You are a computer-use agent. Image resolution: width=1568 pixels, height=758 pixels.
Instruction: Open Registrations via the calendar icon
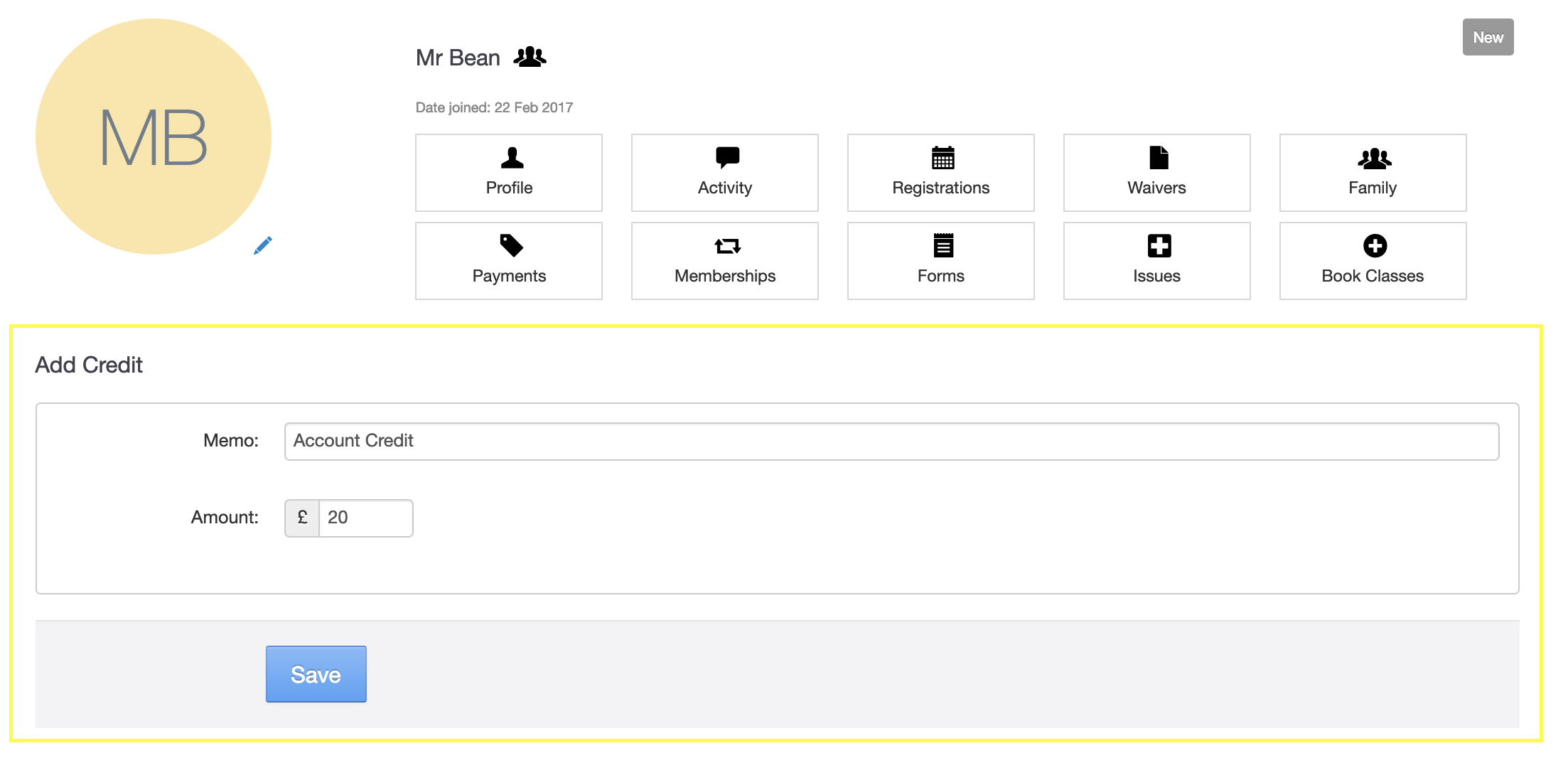click(943, 158)
